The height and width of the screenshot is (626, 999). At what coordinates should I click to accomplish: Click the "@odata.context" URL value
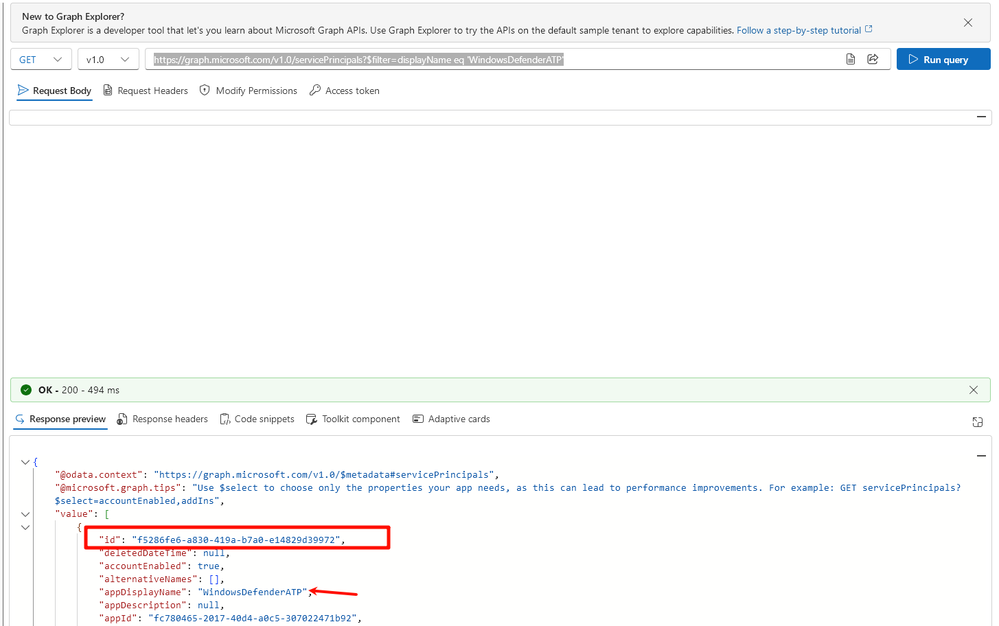[x=325, y=474]
